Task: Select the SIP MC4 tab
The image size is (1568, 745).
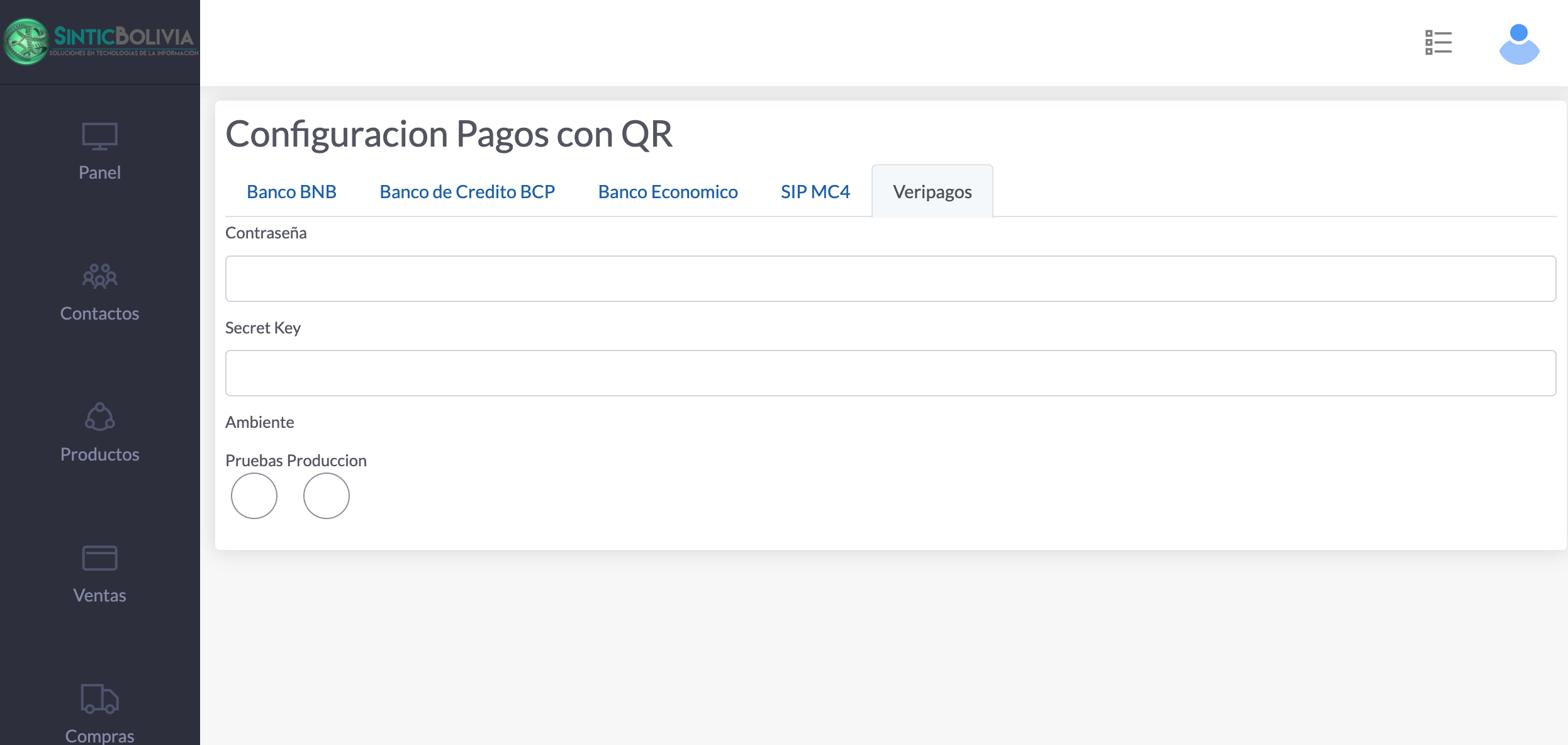Action: click(815, 192)
